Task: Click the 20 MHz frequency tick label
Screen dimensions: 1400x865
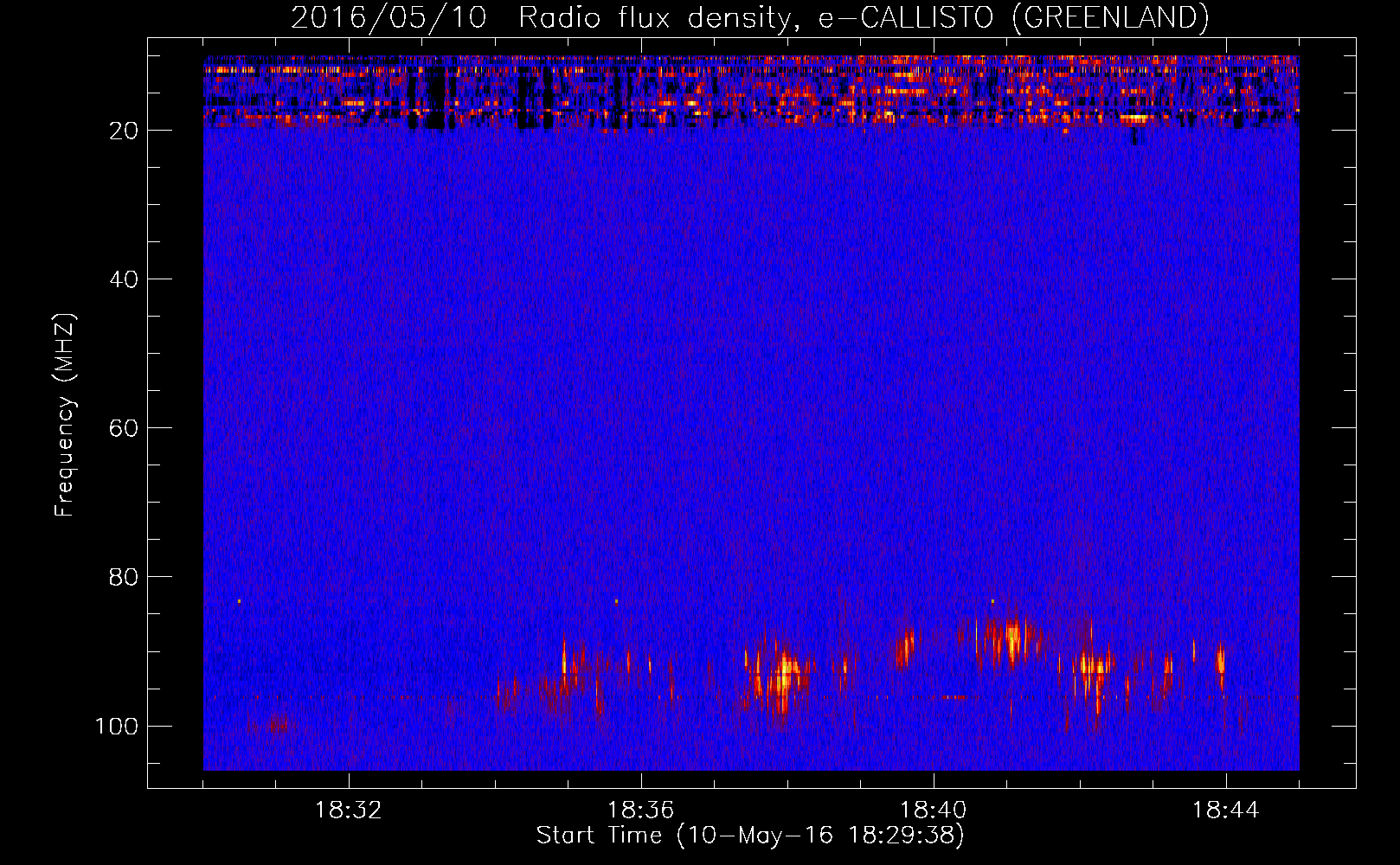Action: coord(124,131)
